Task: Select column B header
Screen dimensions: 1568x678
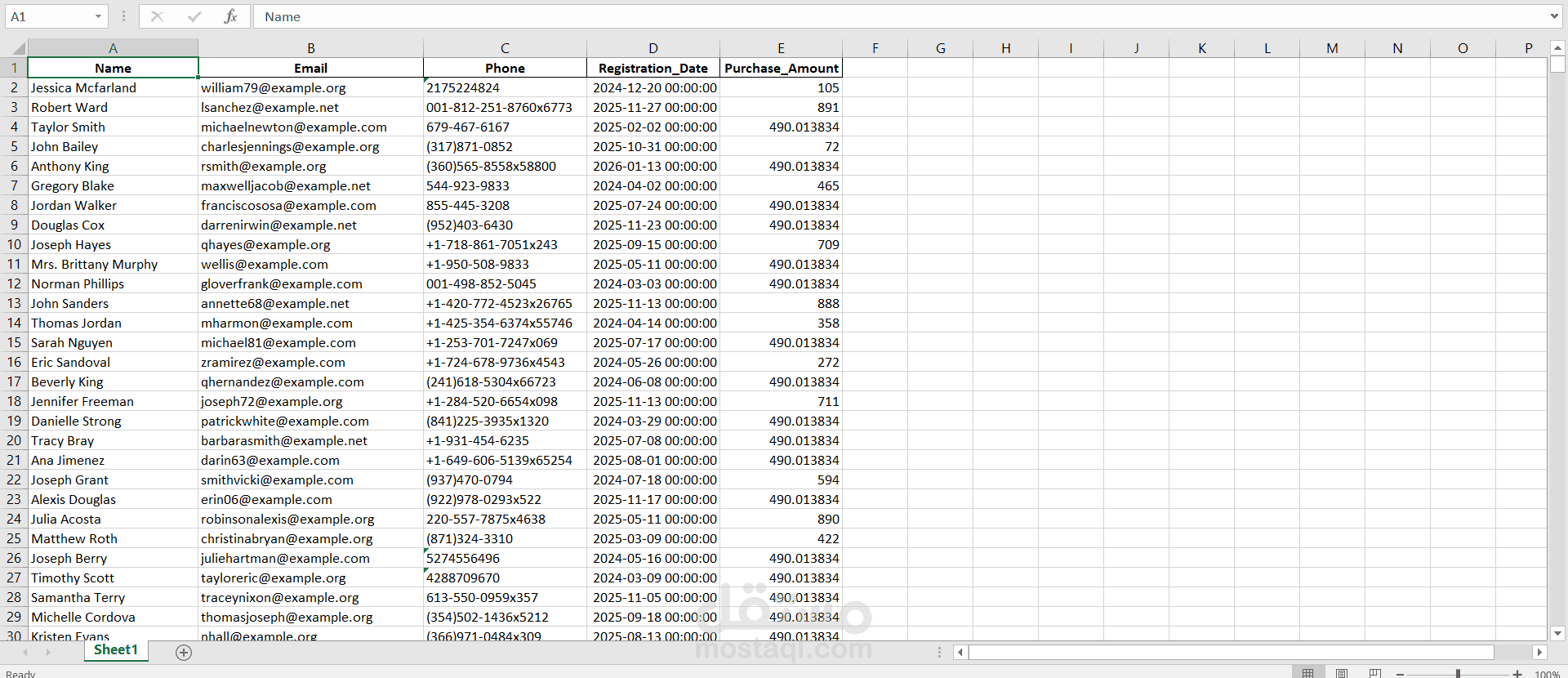Action: point(310,48)
